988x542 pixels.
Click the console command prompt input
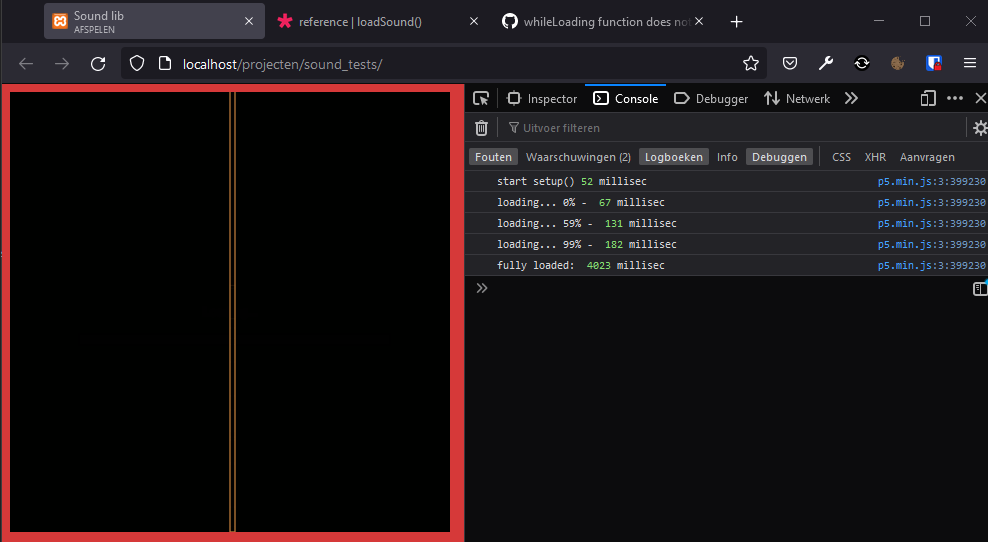[731, 289]
